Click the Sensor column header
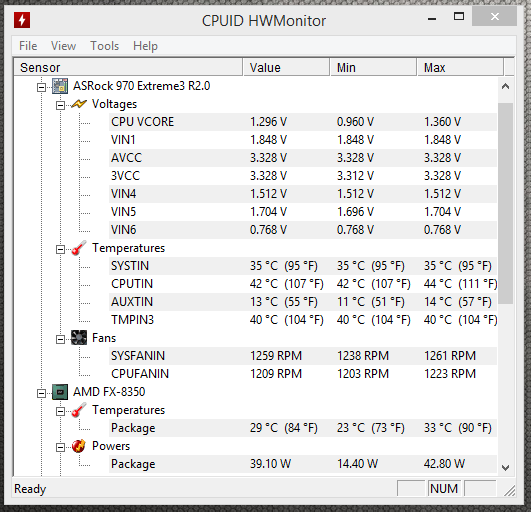Screen dimensions: 531x512 (128, 67)
